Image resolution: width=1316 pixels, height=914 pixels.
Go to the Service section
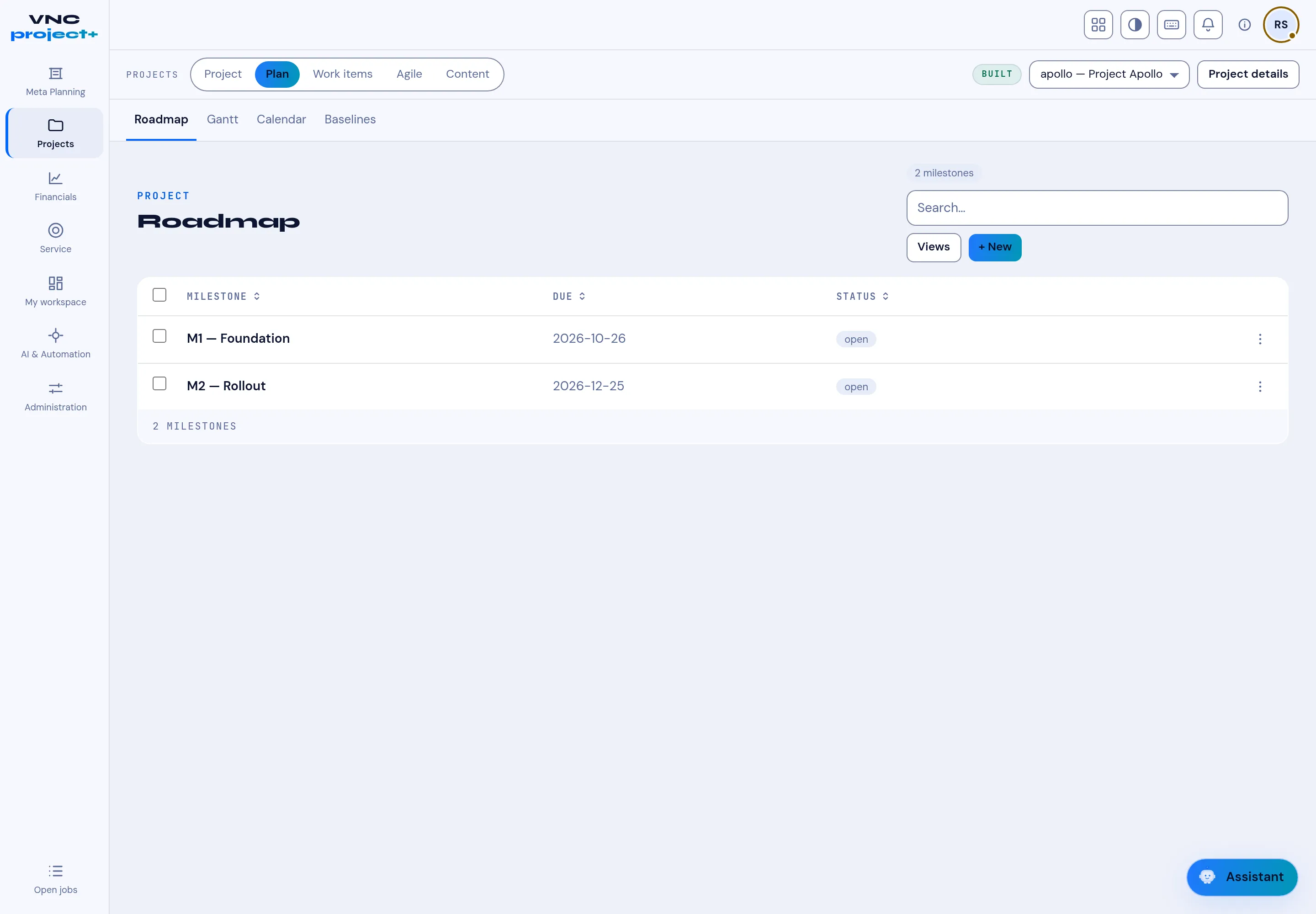(x=55, y=239)
